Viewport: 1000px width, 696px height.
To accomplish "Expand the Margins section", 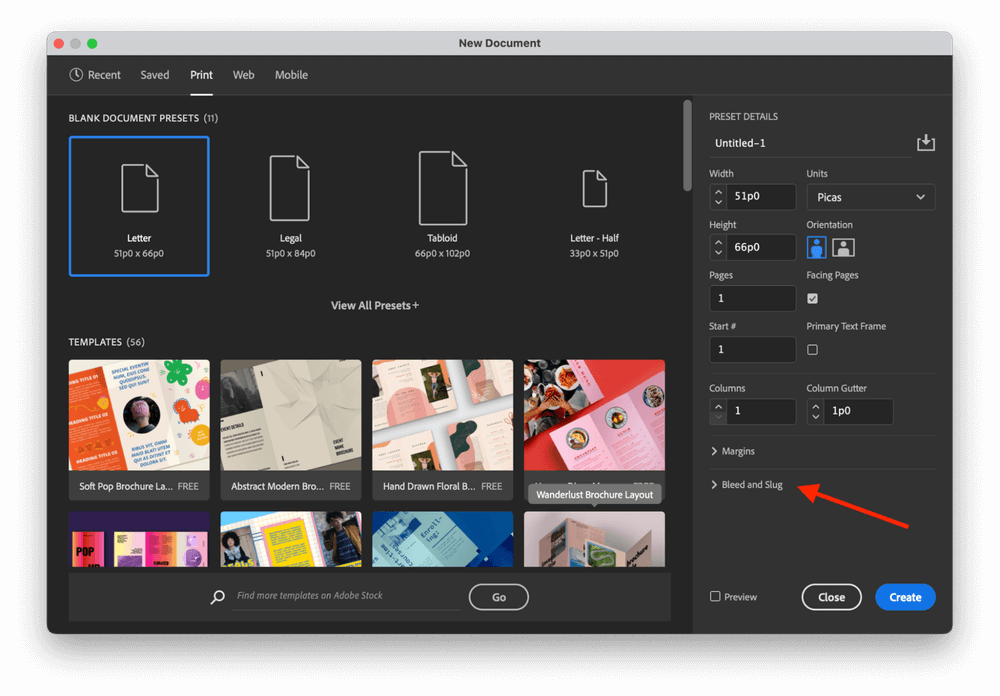I will [738, 452].
